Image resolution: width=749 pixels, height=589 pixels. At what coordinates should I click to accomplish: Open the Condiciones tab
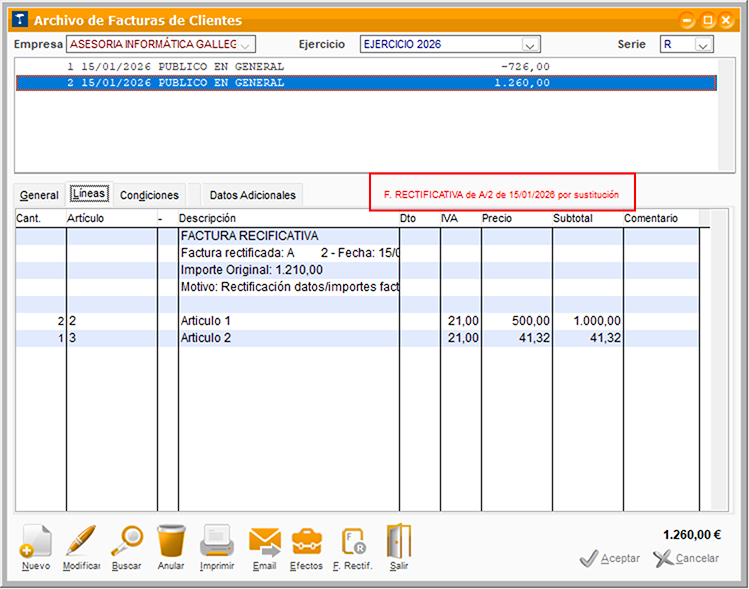coord(149,195)
